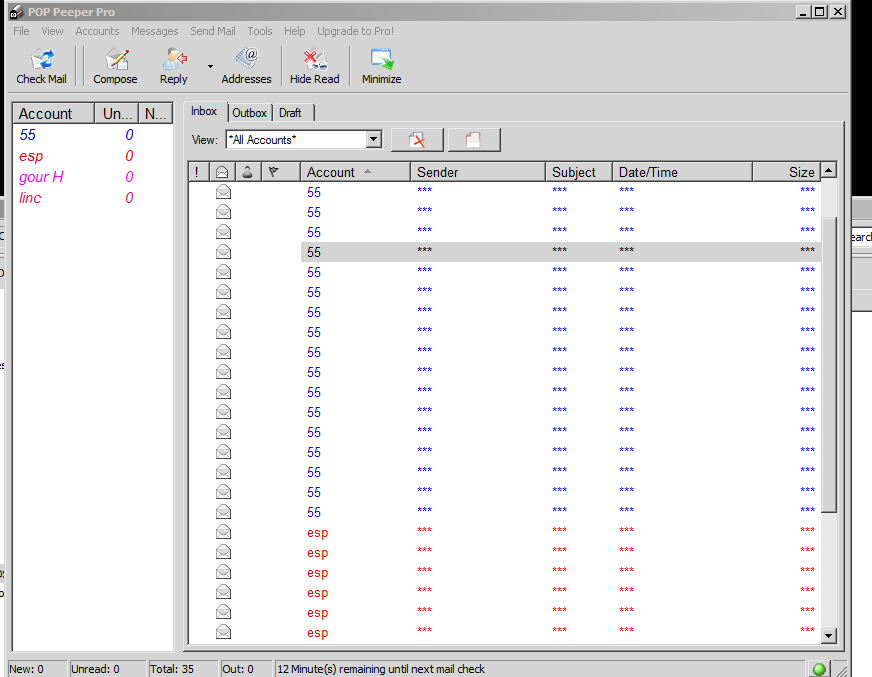Click the unread count for linc

pyautogui.click(x=129, y=198)
